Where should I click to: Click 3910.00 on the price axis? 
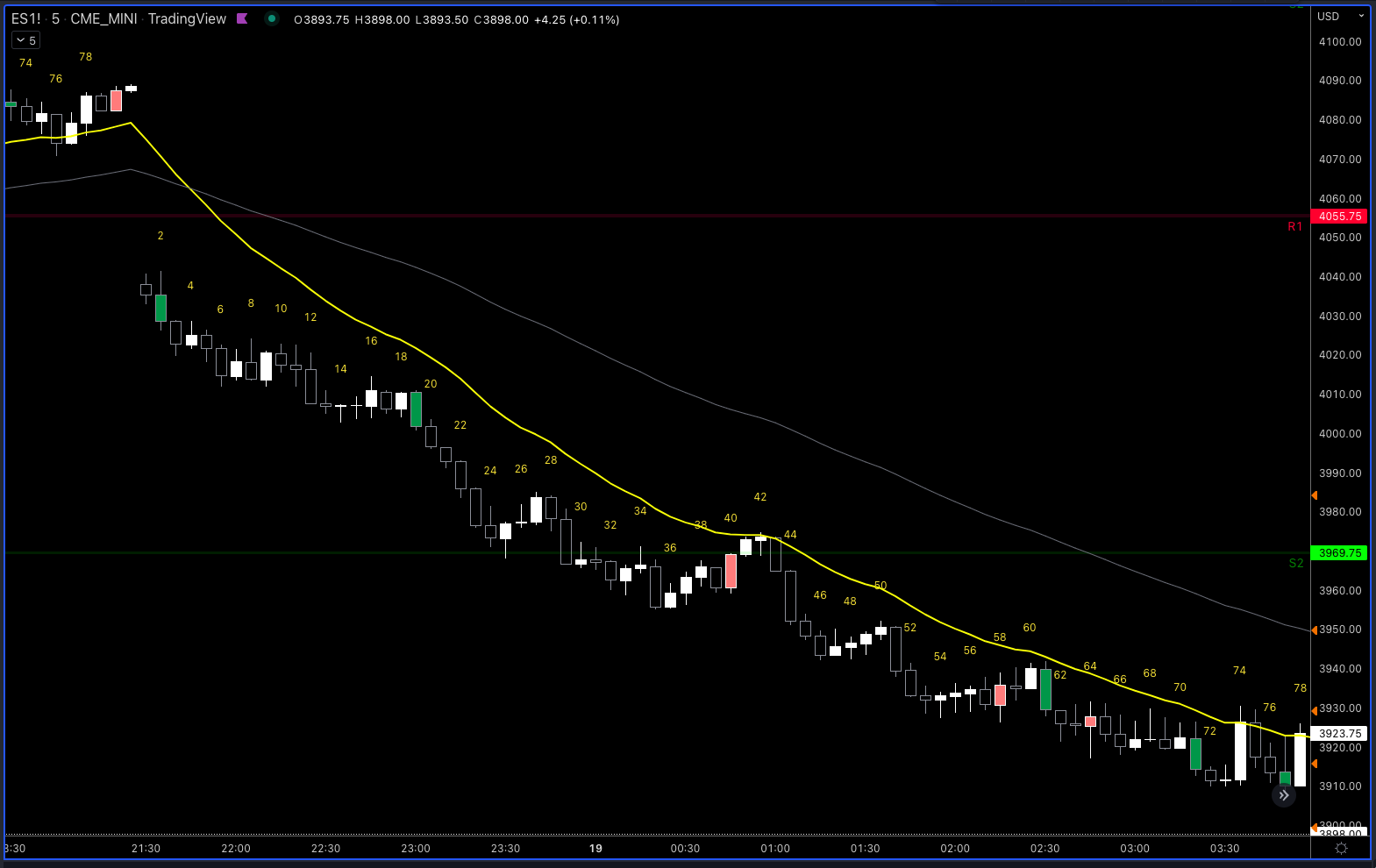tap(1340, 786)
